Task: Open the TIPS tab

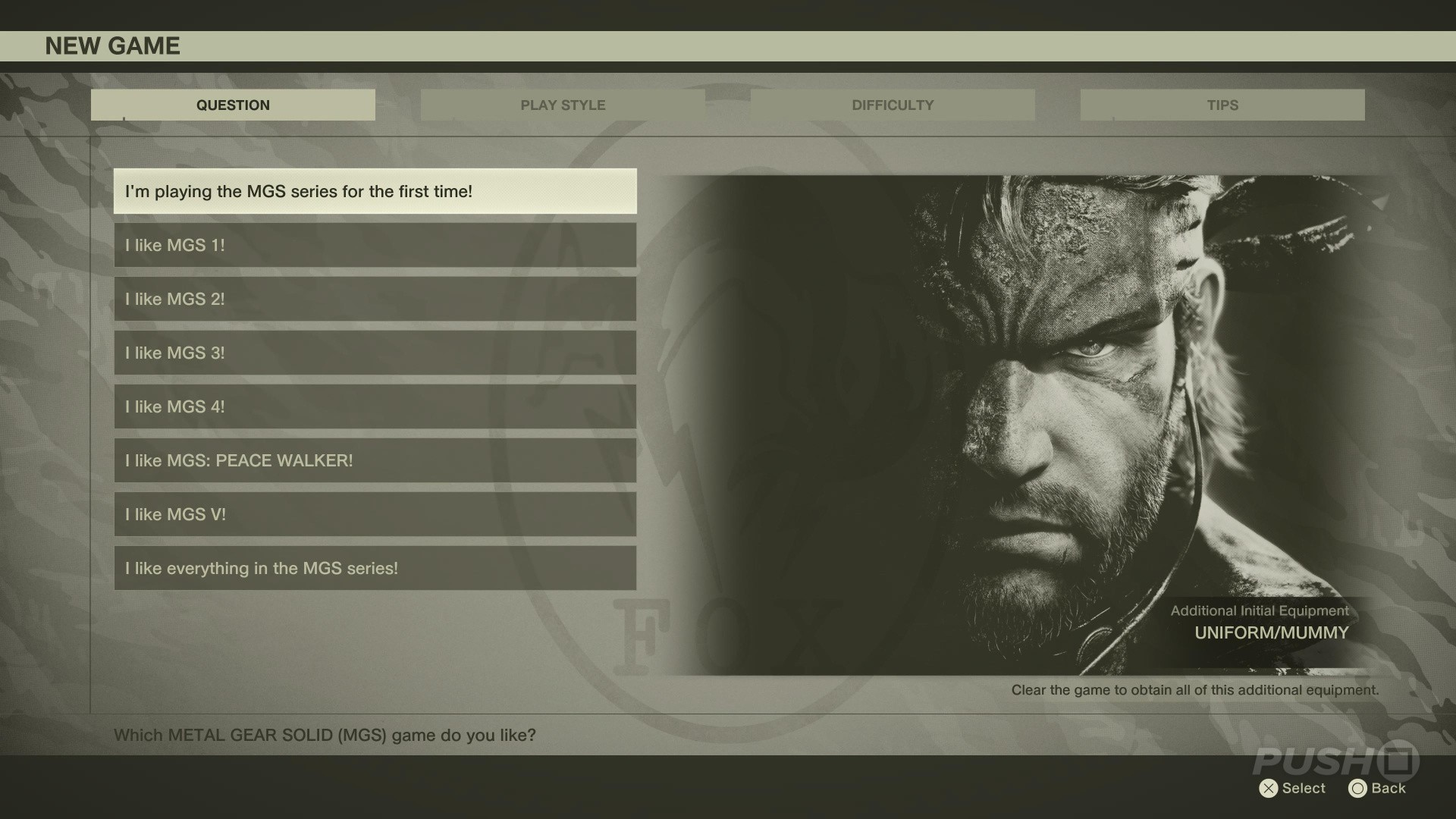Action: point(1222,105)
